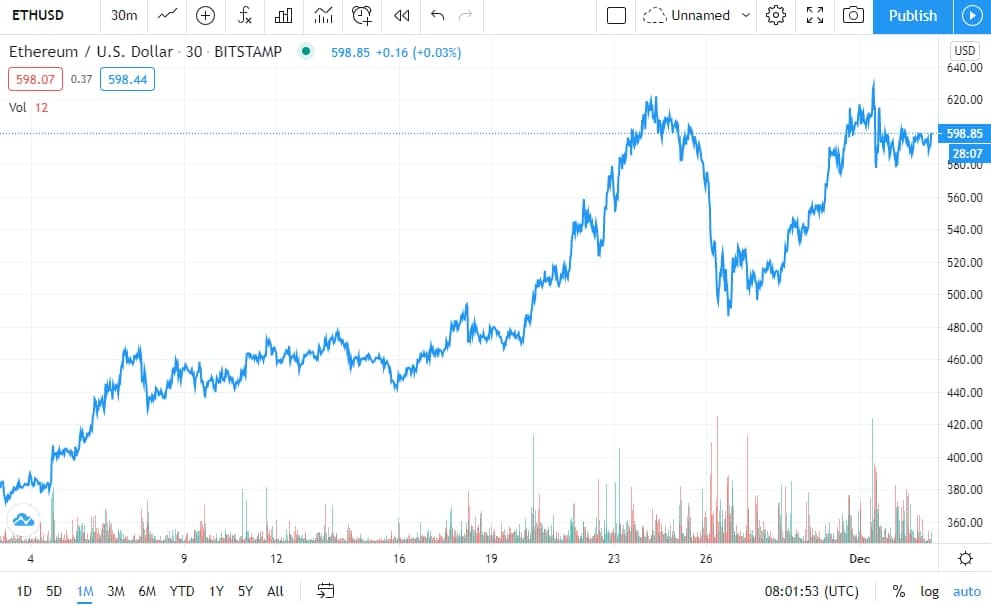Toggle the percent scale
The width and height of the screenshot is (991, 607).
[x=898, y=591]
